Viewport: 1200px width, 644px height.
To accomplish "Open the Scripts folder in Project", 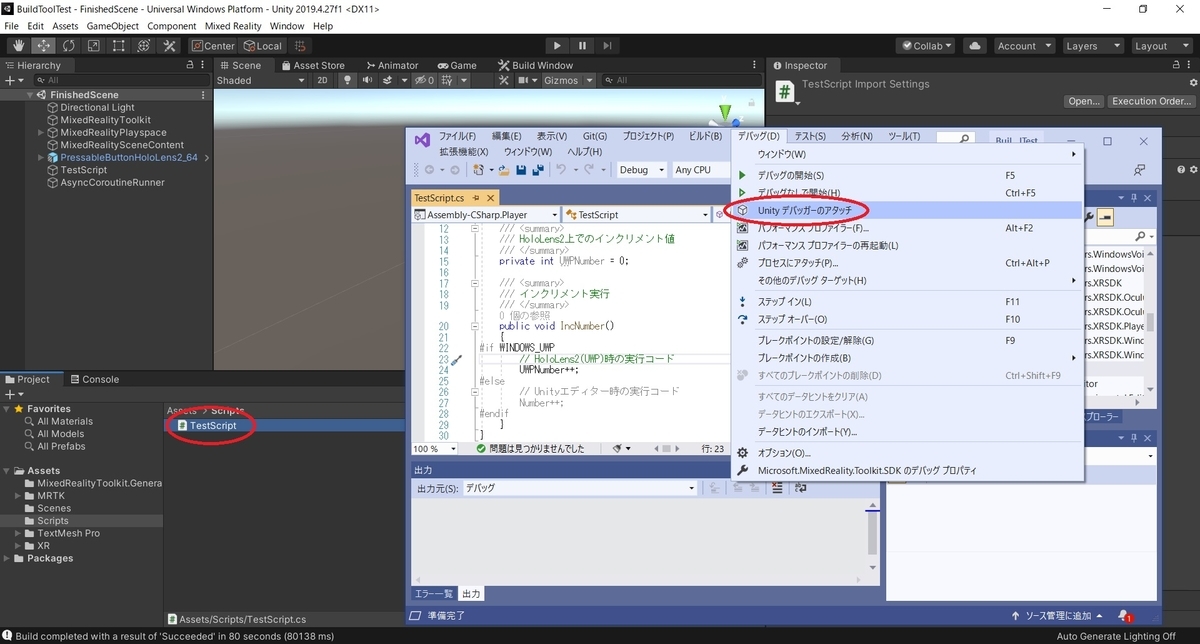I will (53, 521).
